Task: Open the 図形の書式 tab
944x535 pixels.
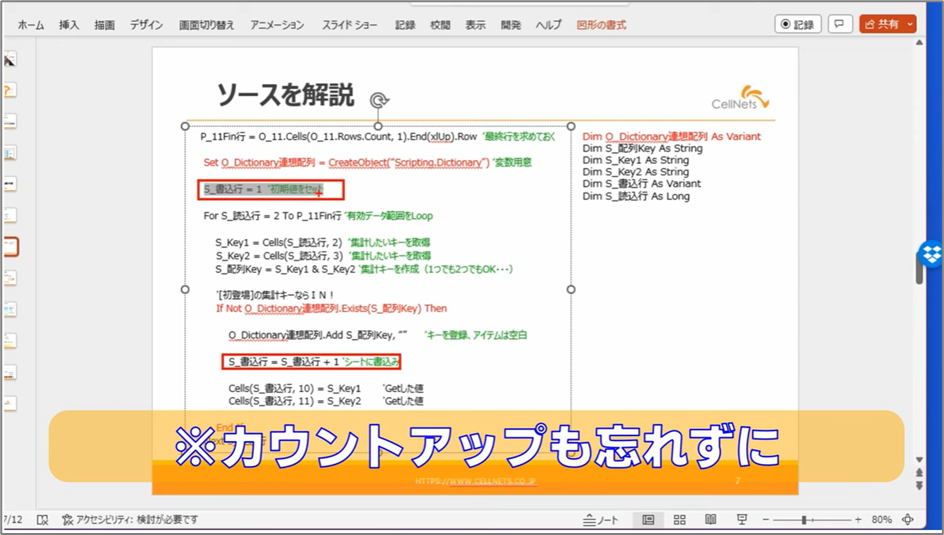Action: [602, 25]
